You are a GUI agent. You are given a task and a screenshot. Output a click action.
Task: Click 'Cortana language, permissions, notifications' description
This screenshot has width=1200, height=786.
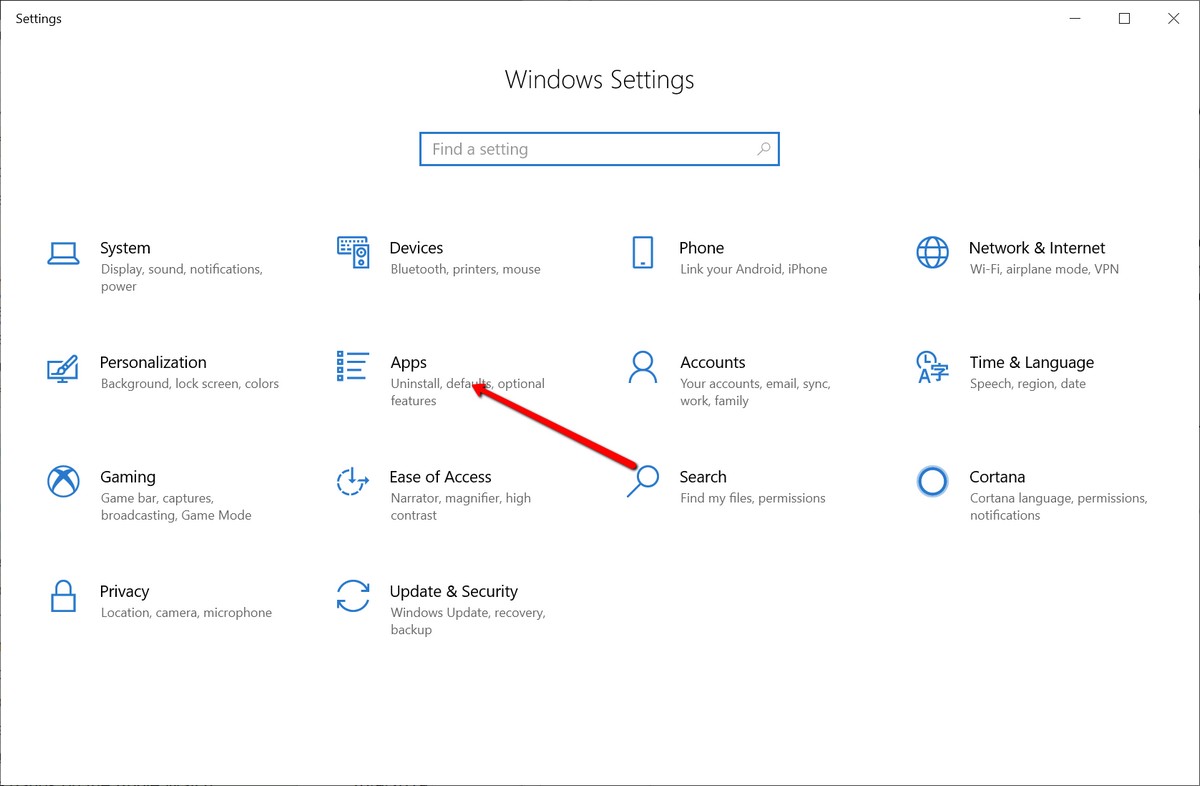pyautogui.click(x=1058, y=507)
